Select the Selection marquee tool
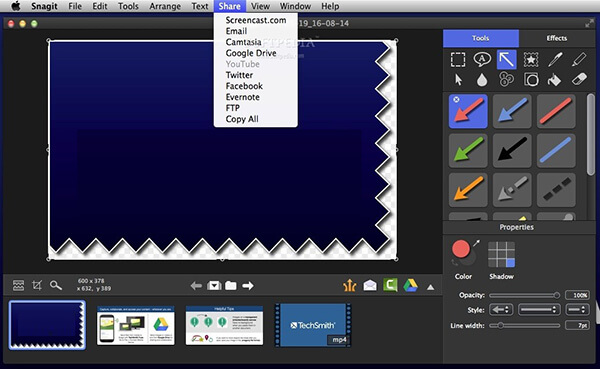The height and width of the screenshot is (369, 600). tap(458, 60)
